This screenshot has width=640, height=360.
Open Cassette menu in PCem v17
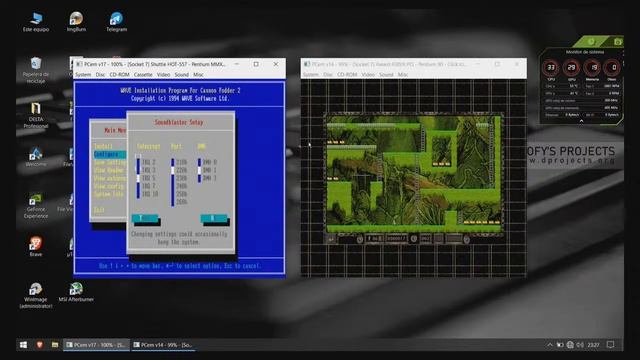tap(143, 75)
